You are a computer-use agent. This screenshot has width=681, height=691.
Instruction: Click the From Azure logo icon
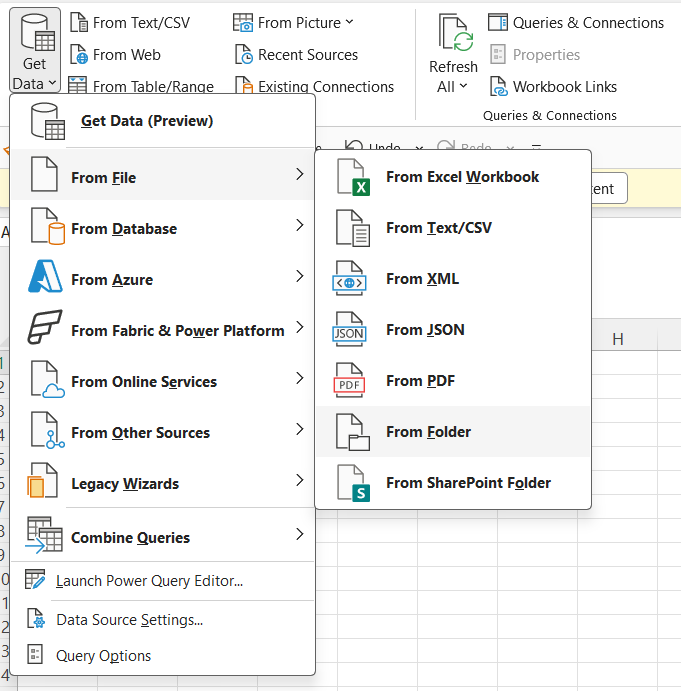coord(45,277)
